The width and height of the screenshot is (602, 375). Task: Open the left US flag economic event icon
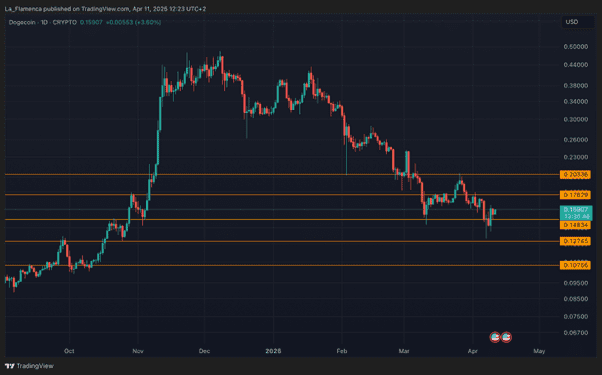(495, 337)
